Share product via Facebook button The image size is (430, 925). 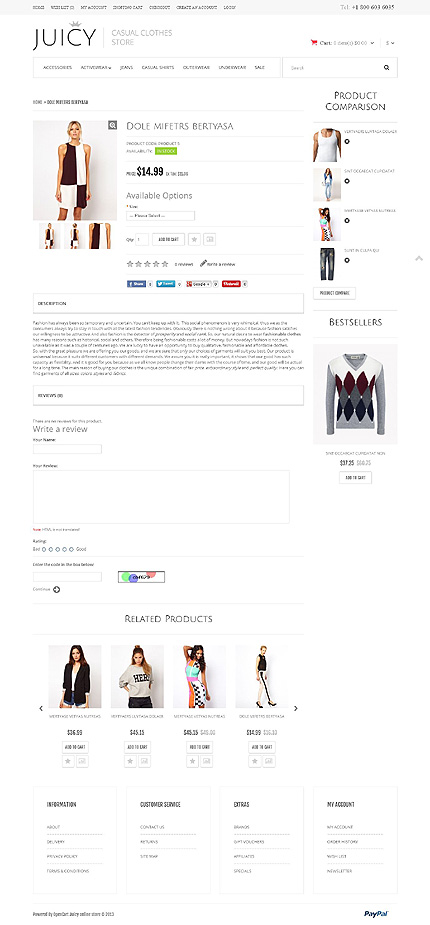(136, 284)
